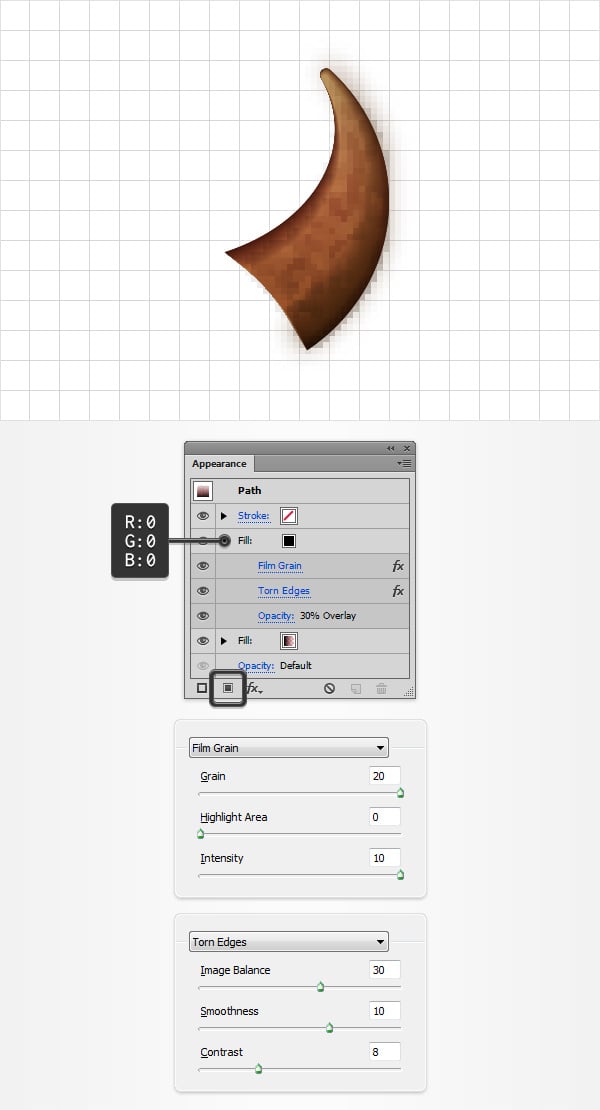The image size is (600, 1110).
Task: Click the resize grip of Appearance panel
Action: [409, 692]
